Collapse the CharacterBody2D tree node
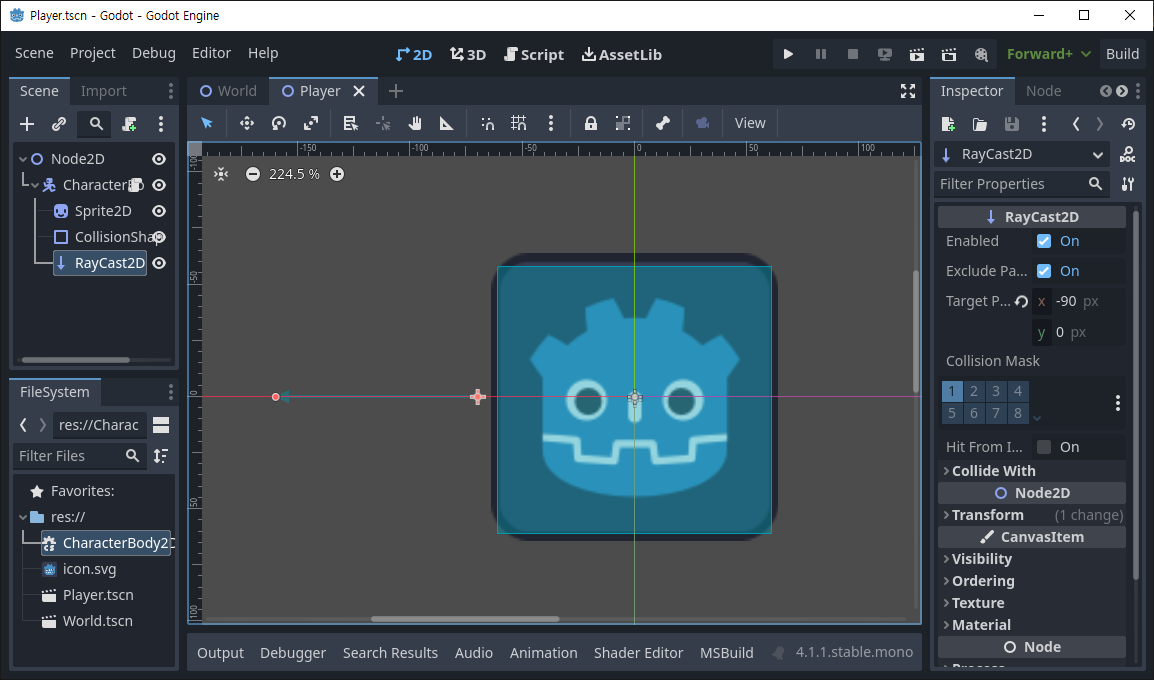Image resolution: width=1154 pixels, height=680 pixels. pyautogui.click(x=35, y=185)
